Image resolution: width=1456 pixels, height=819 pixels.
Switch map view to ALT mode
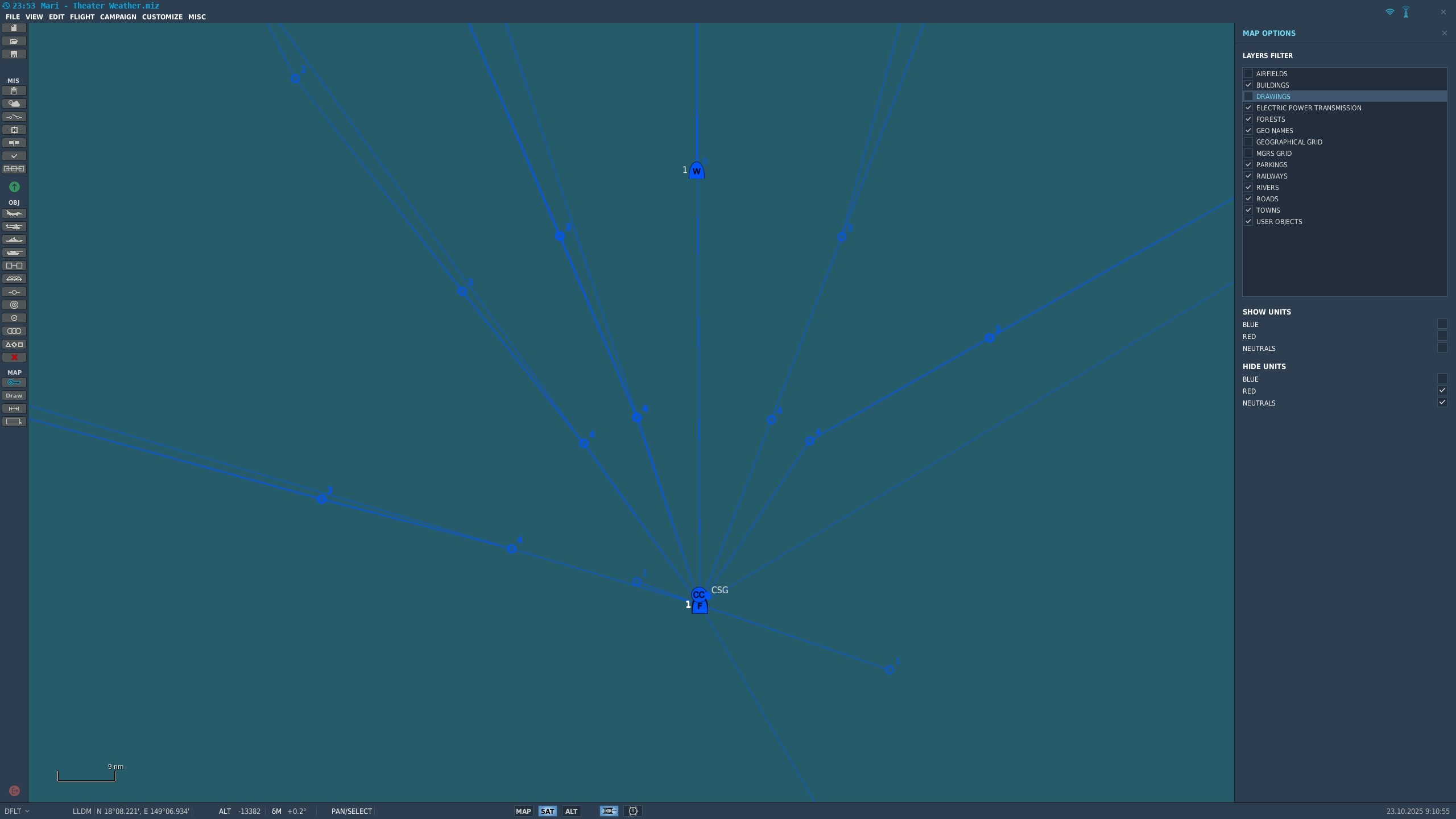[571, 811]
